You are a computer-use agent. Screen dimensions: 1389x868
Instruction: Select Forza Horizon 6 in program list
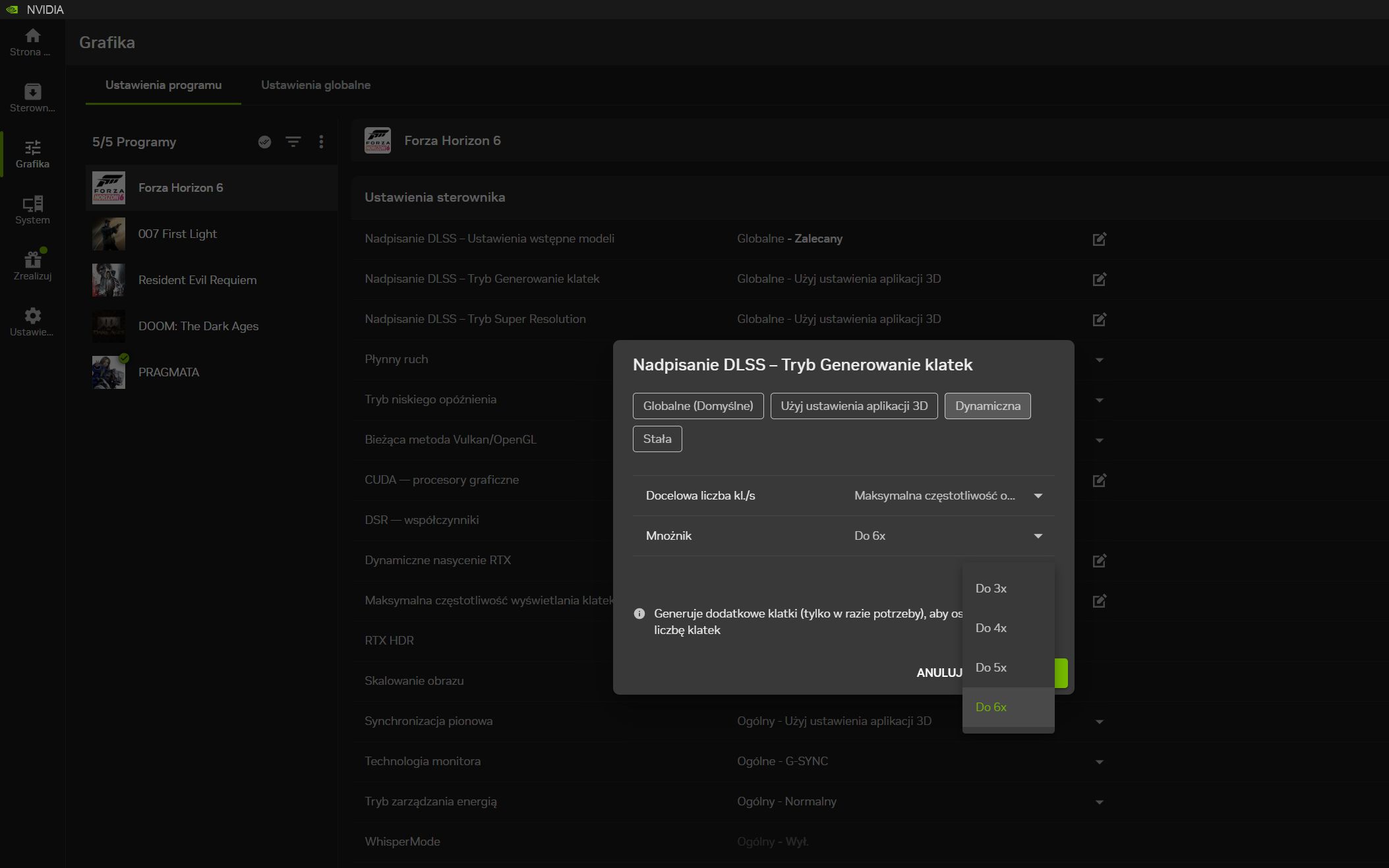pyautogui.click(x=212, y=188)
